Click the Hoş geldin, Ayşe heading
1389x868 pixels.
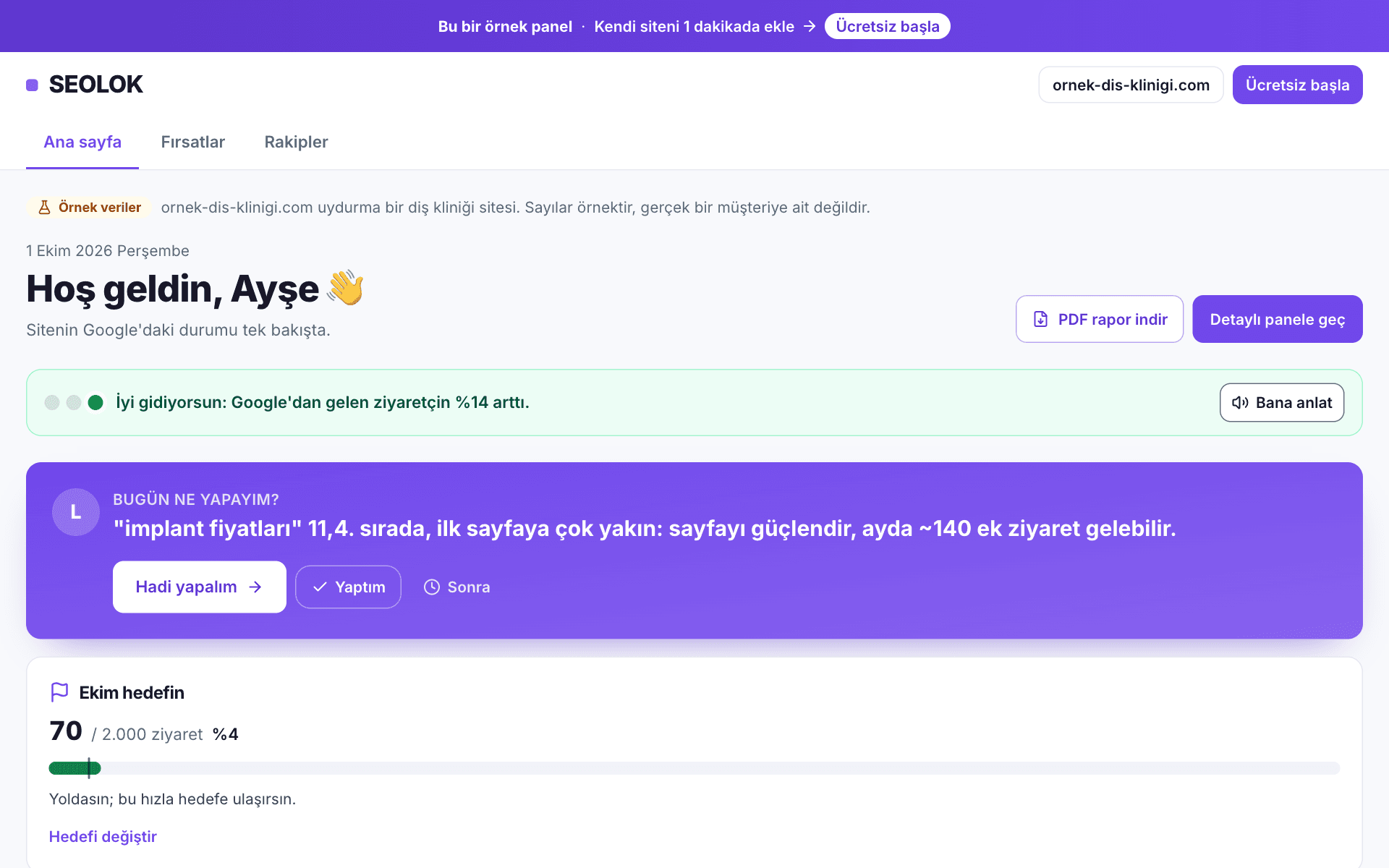172,289
